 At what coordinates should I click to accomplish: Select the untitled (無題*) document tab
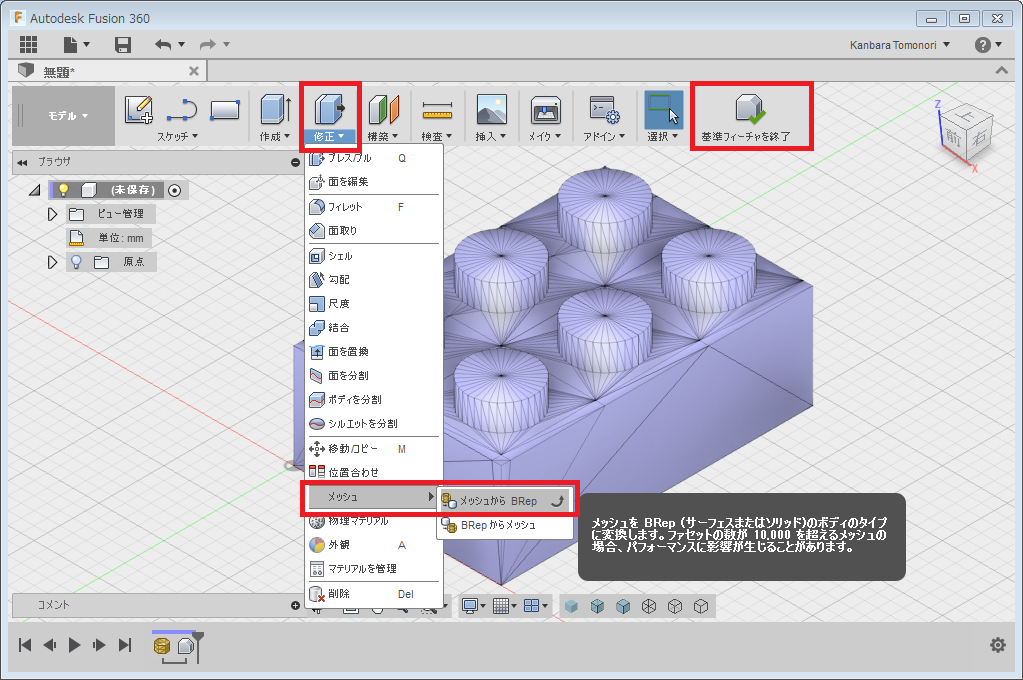pos(108,71)
